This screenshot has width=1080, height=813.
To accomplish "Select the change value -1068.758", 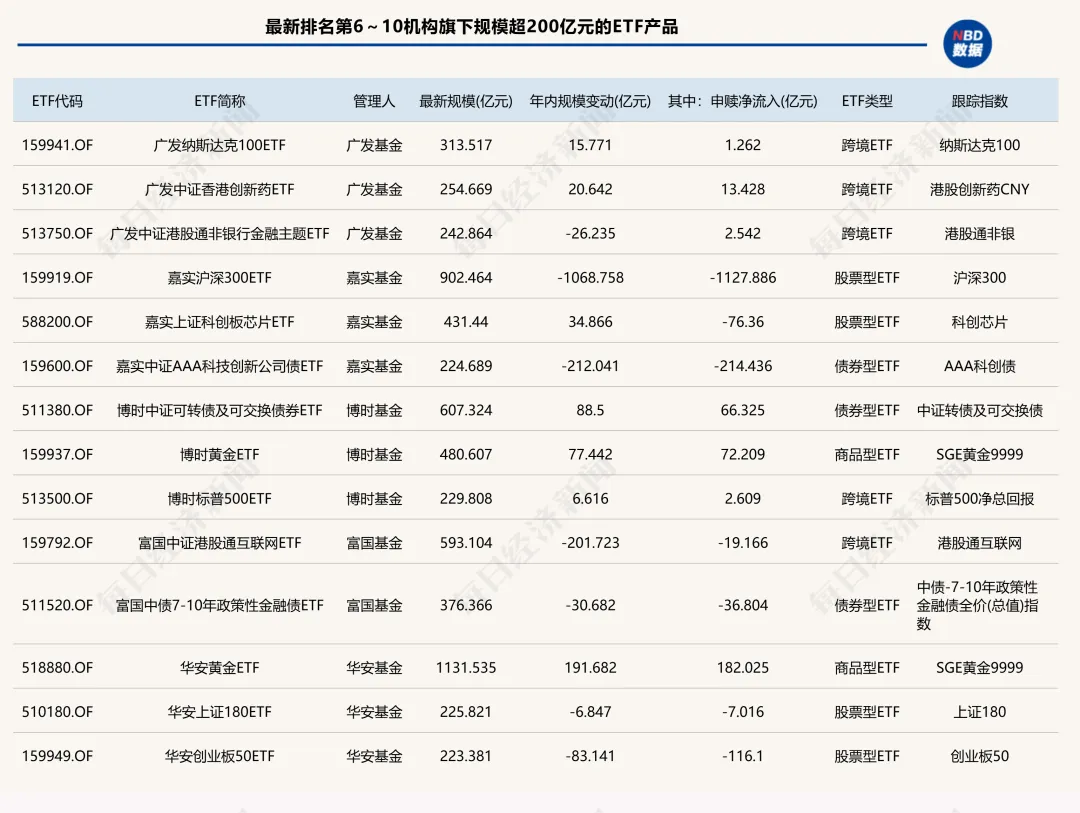I will 590,278.
